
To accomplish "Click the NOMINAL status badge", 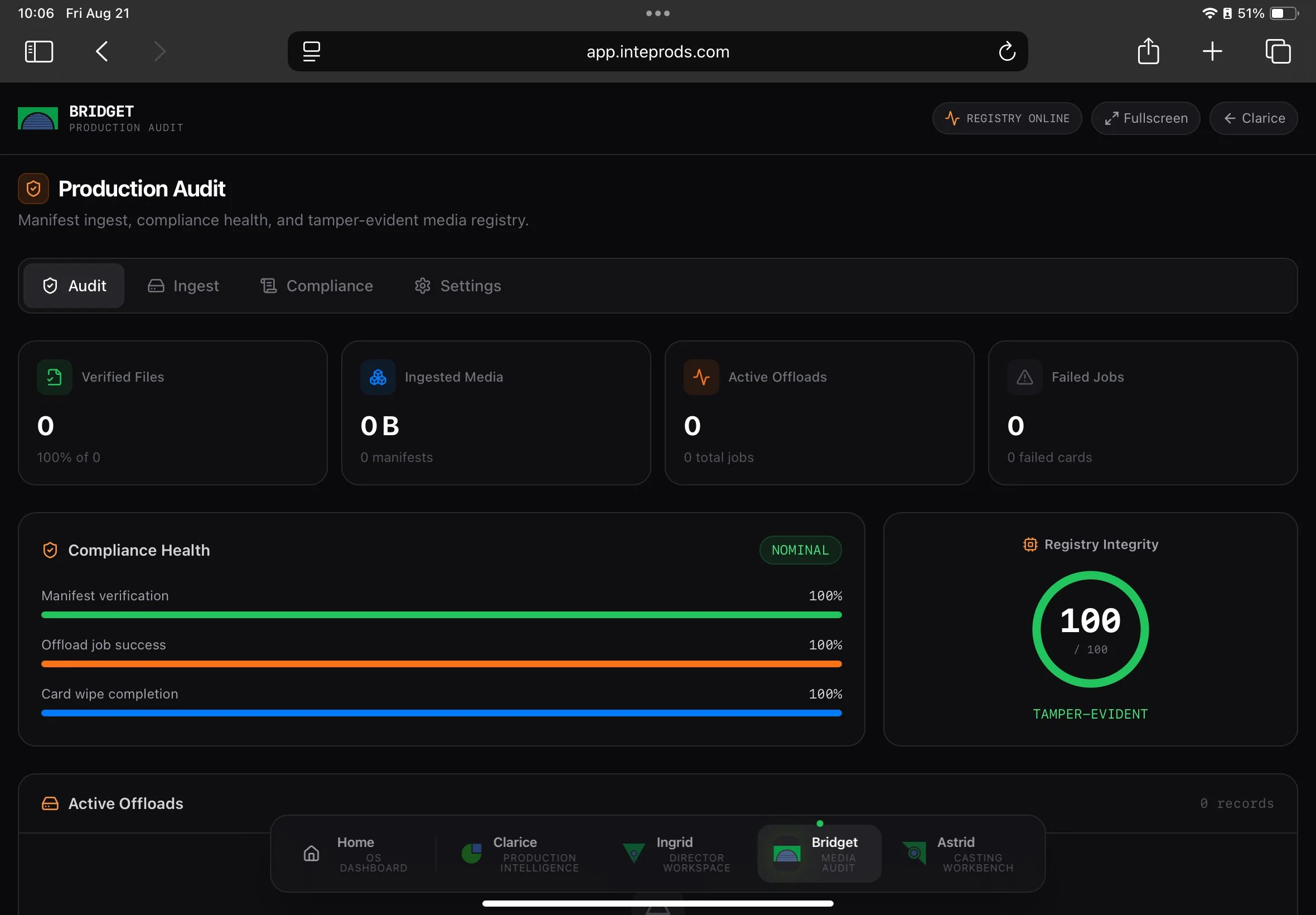I will click(800, 550).
